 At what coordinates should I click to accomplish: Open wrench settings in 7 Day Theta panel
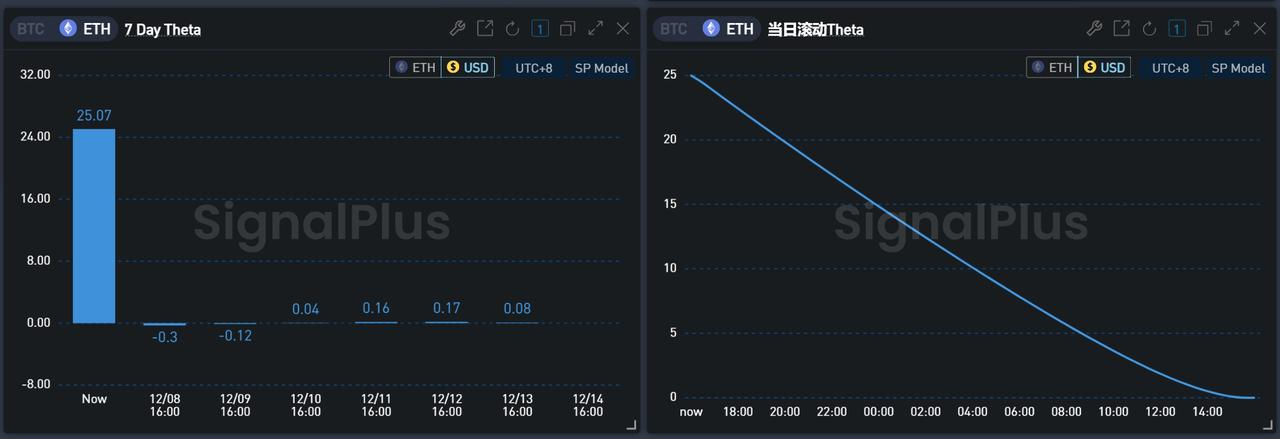click(x=457, y=29)
